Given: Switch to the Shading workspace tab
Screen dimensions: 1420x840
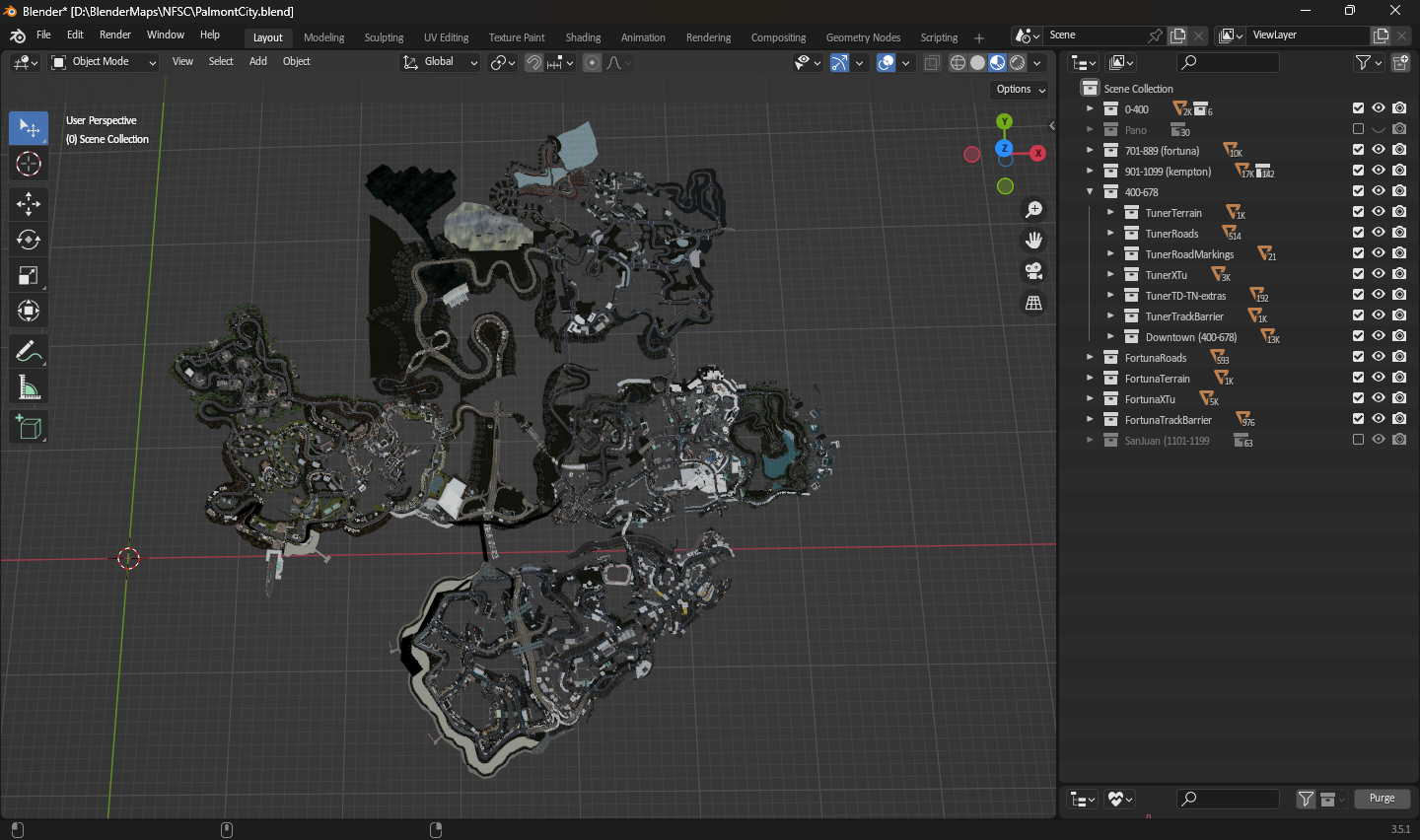Looking at the screenshot, I should point(583,37).
